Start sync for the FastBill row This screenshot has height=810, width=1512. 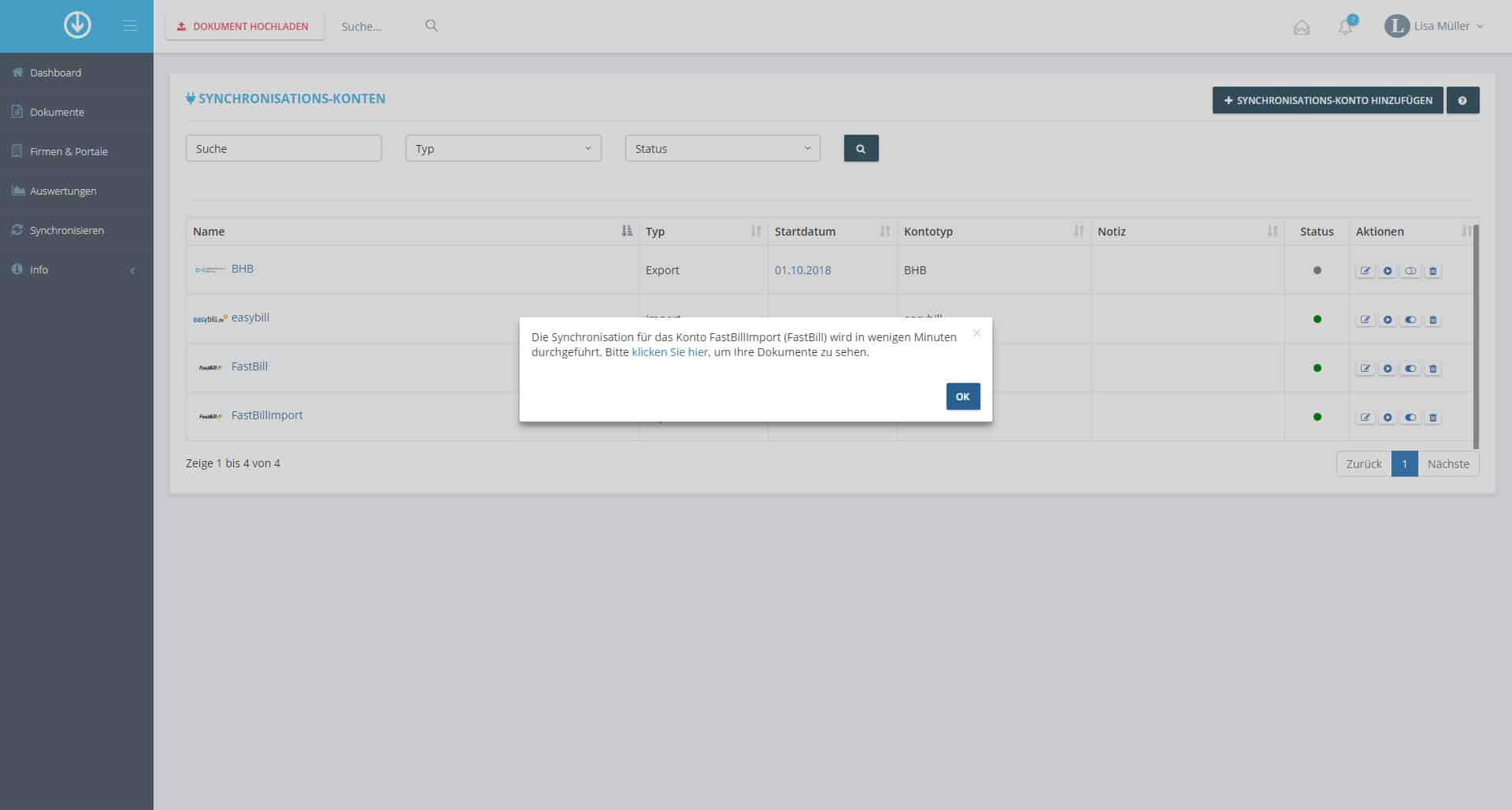tap(1388, 369)
